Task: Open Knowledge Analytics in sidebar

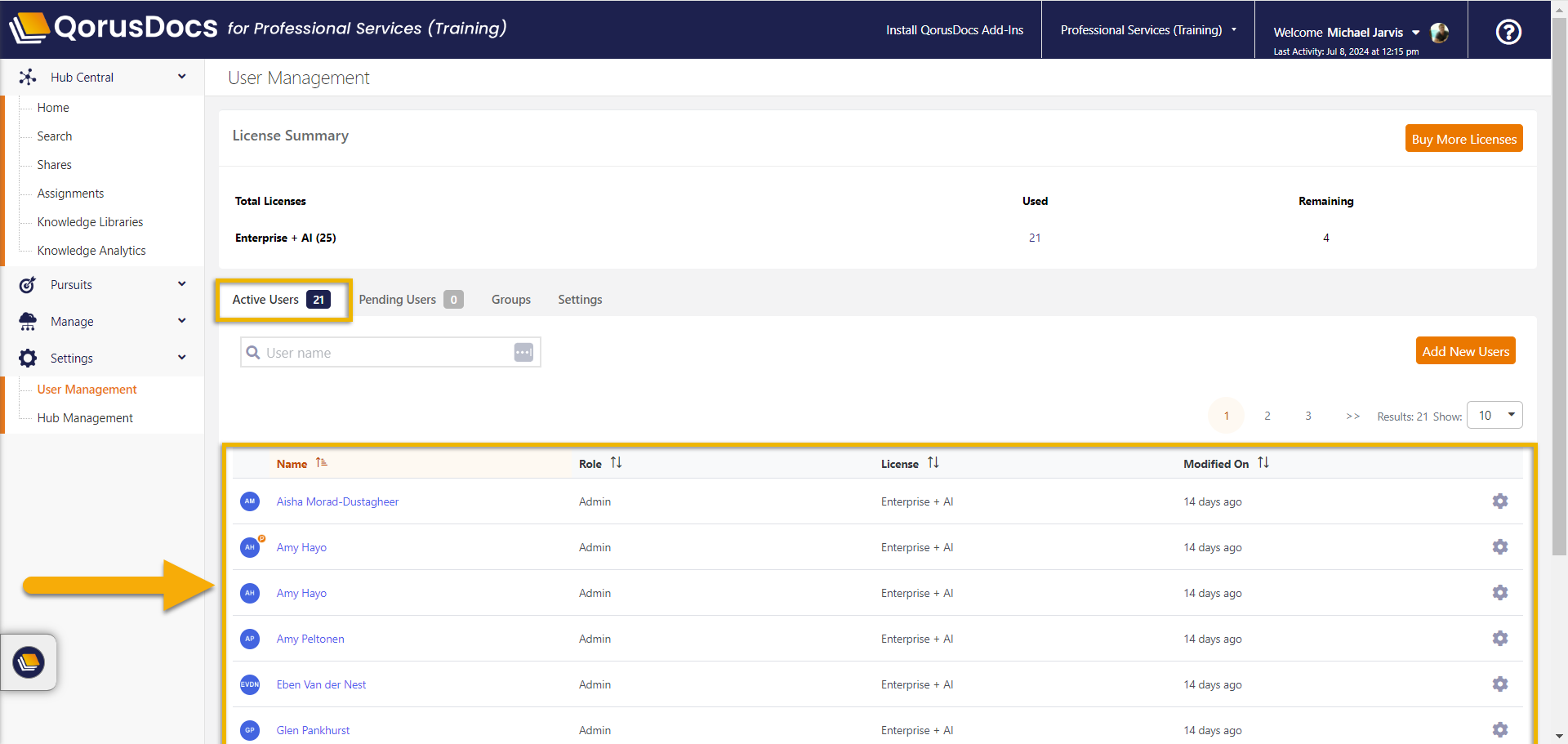Action: click(x=91, y=251)
